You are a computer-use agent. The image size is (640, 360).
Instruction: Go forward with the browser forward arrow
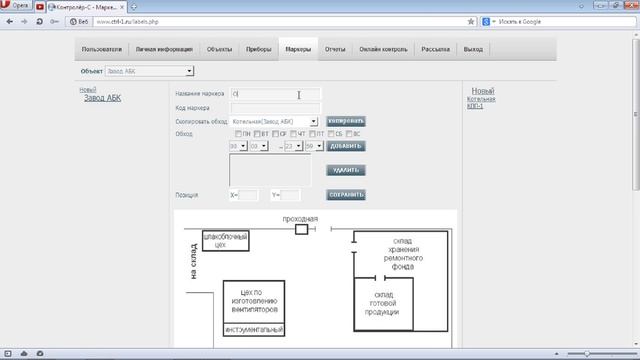pyautogui.click(x=24, y=22)
